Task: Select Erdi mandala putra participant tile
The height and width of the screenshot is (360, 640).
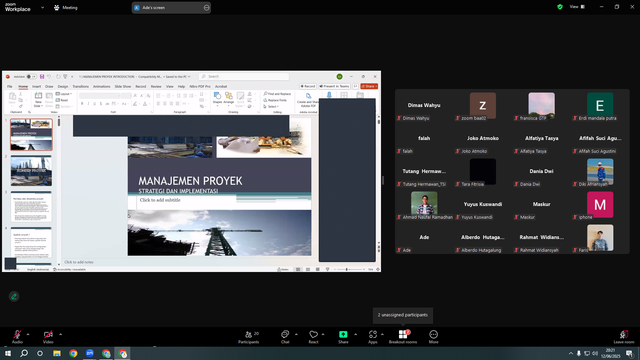Action: tap(600, 107)
